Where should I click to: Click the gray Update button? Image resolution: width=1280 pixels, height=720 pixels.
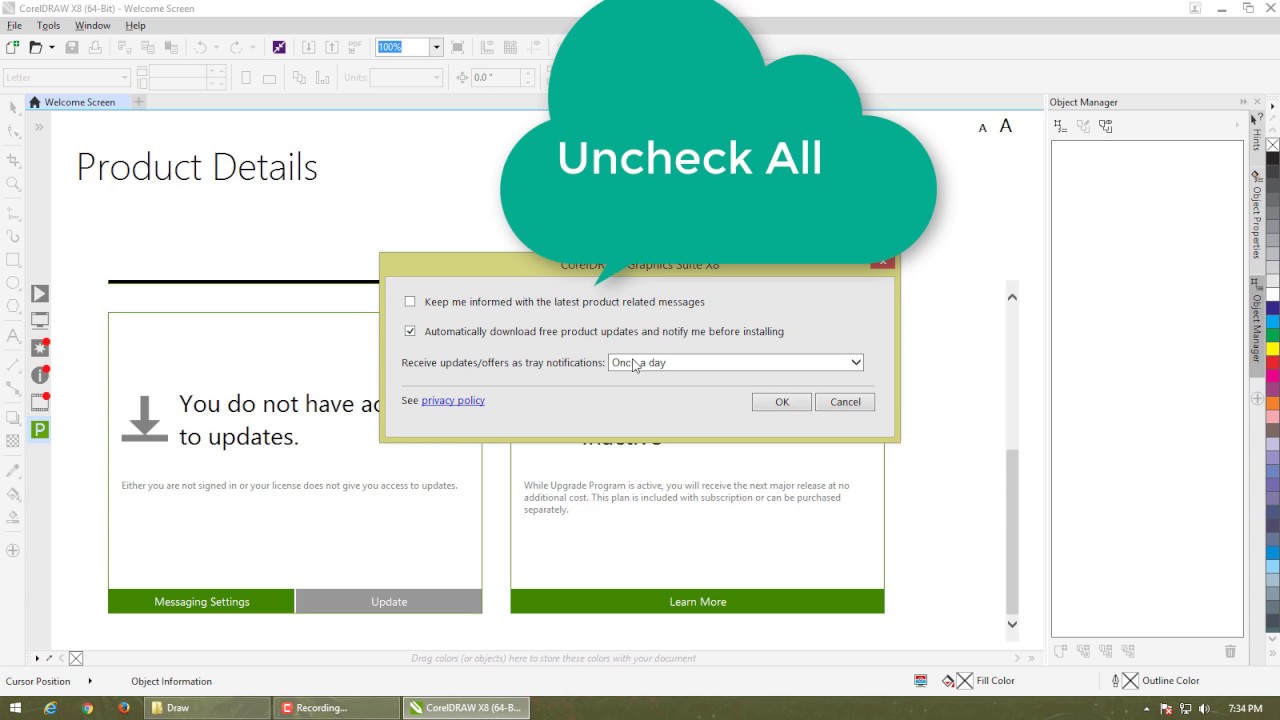389,601
